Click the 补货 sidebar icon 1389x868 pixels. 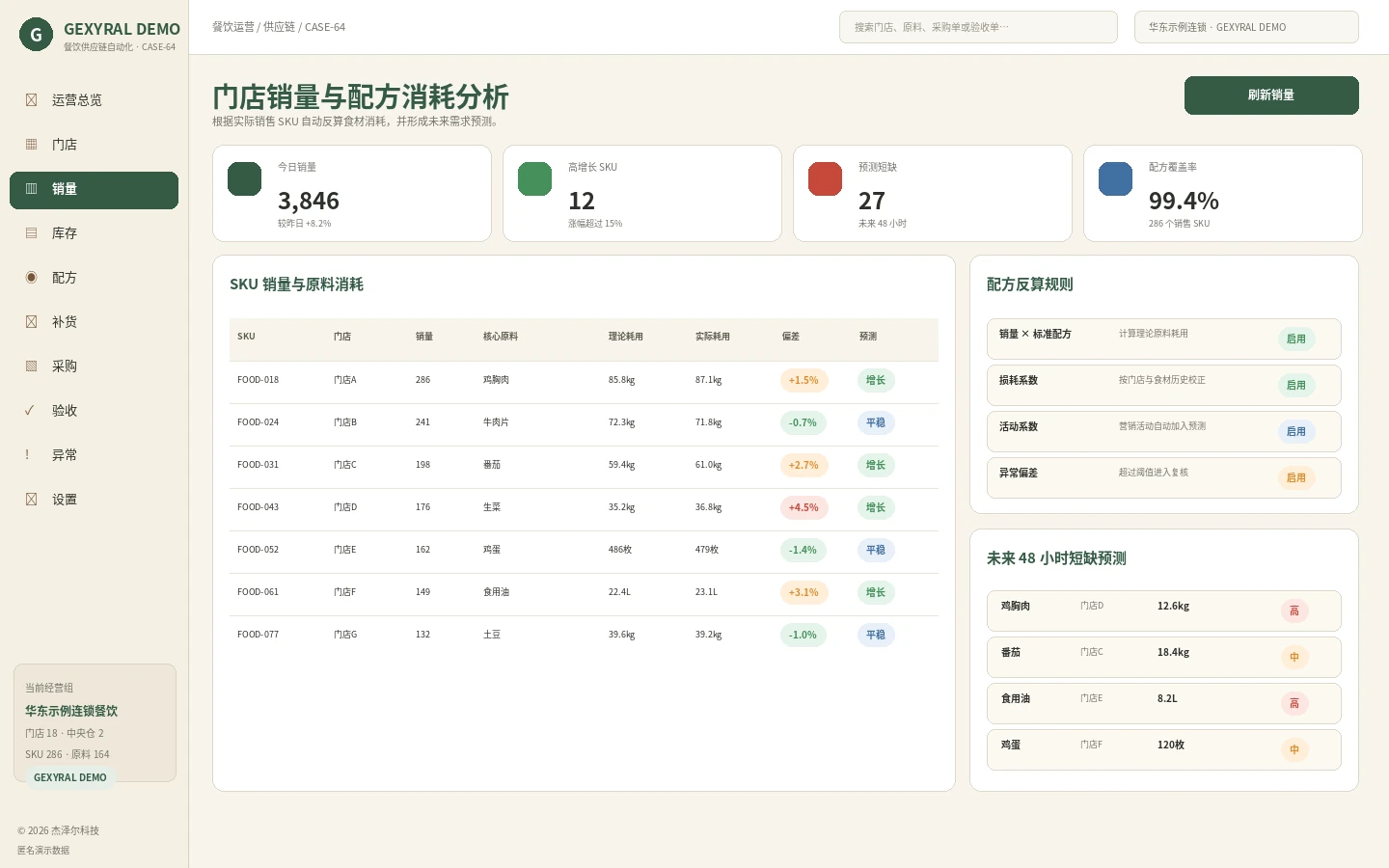(31, 322)
